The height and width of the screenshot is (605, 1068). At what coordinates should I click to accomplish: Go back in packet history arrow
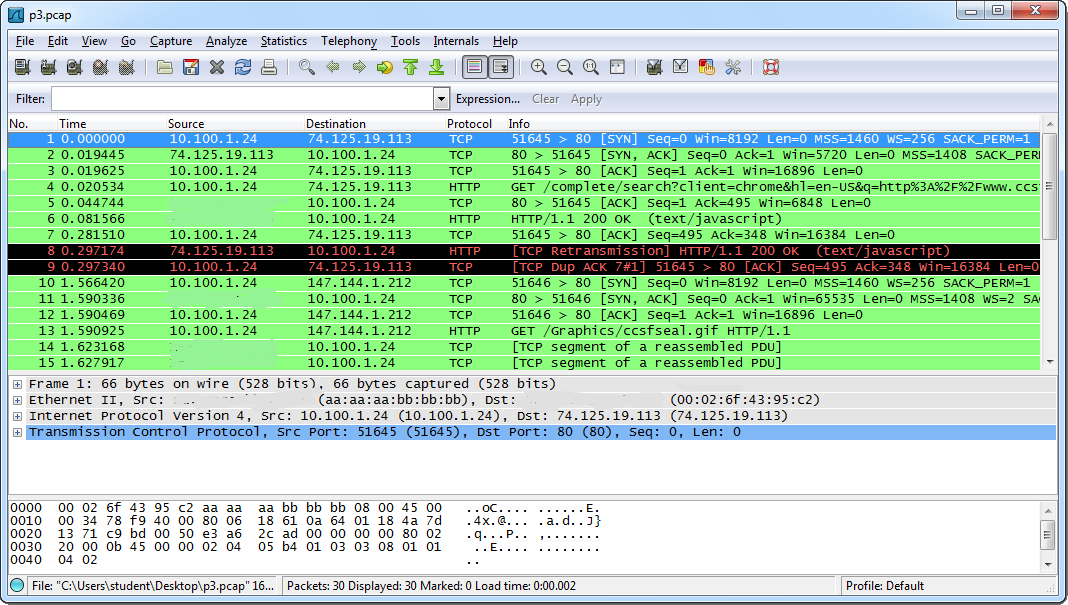pos(332,67)
